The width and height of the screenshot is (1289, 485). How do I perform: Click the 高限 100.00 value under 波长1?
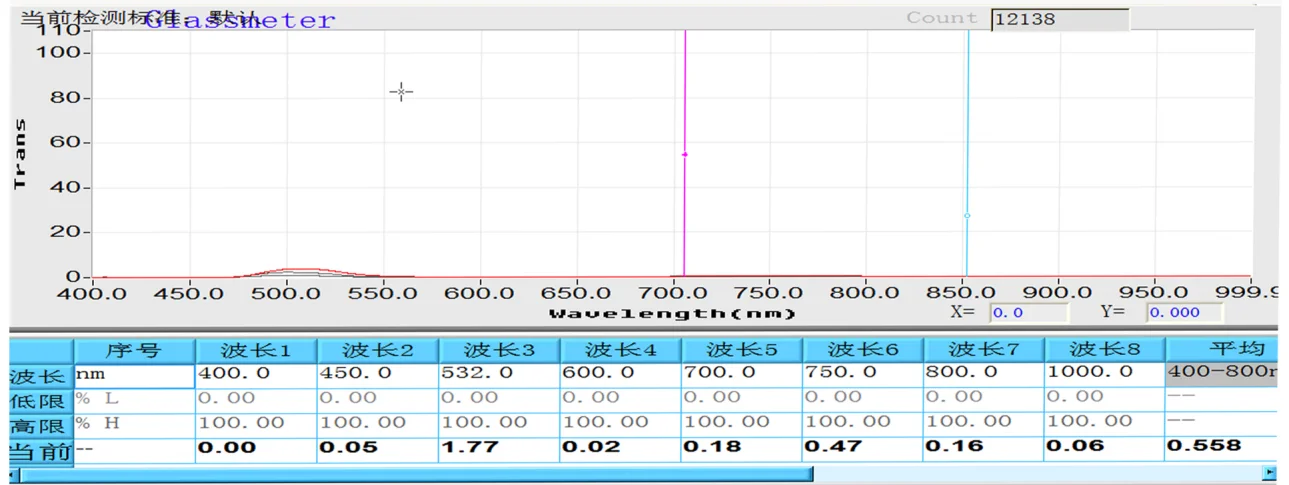click(256, 425)
